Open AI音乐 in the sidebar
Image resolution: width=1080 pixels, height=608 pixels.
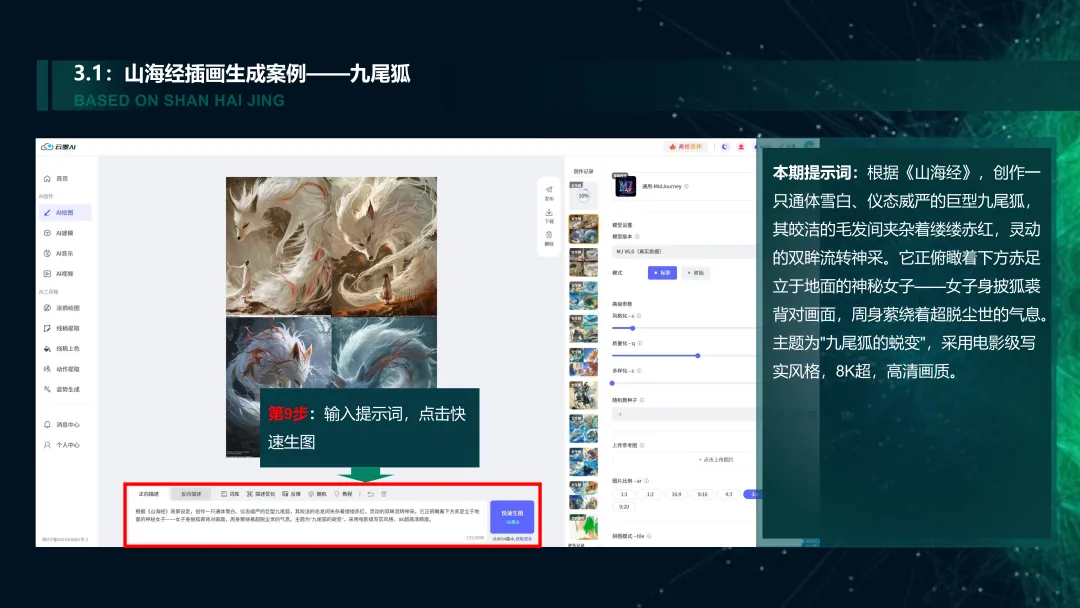coord(59,253)
